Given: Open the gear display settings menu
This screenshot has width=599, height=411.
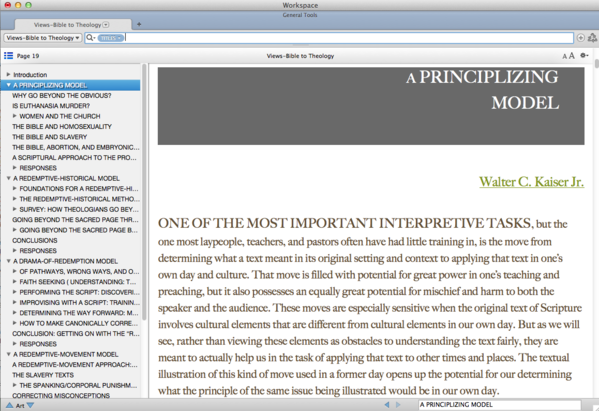Looking at the screenshot, I should coord(584,55).
